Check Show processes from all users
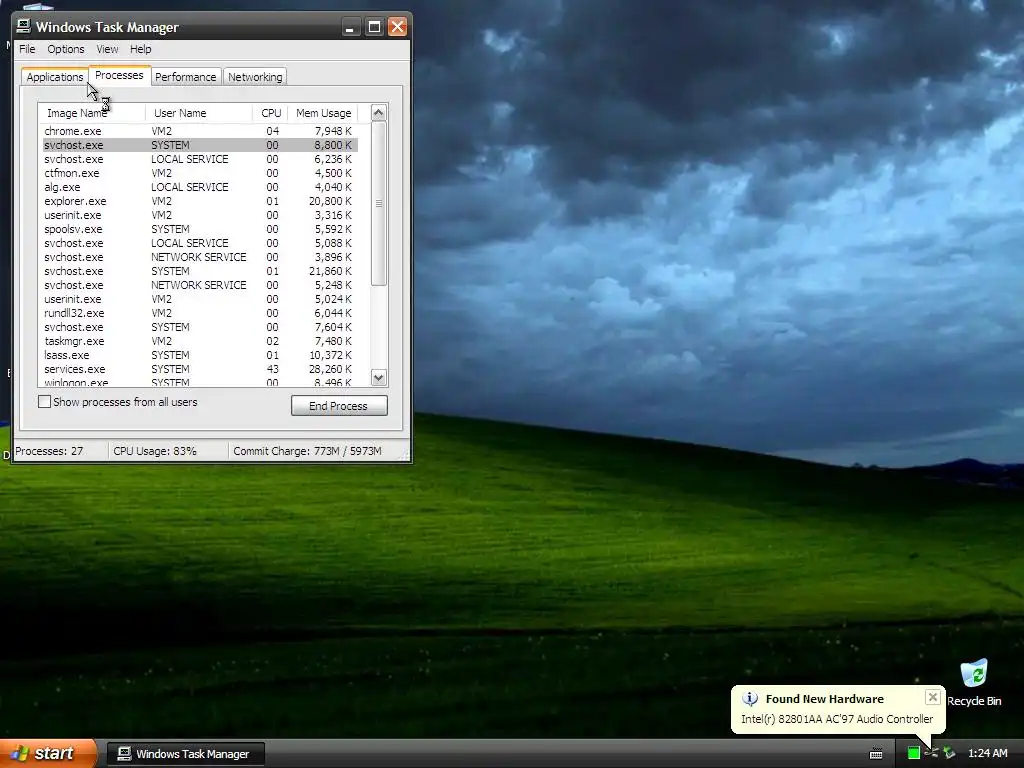1024x768 pixels. coord(44,402)
